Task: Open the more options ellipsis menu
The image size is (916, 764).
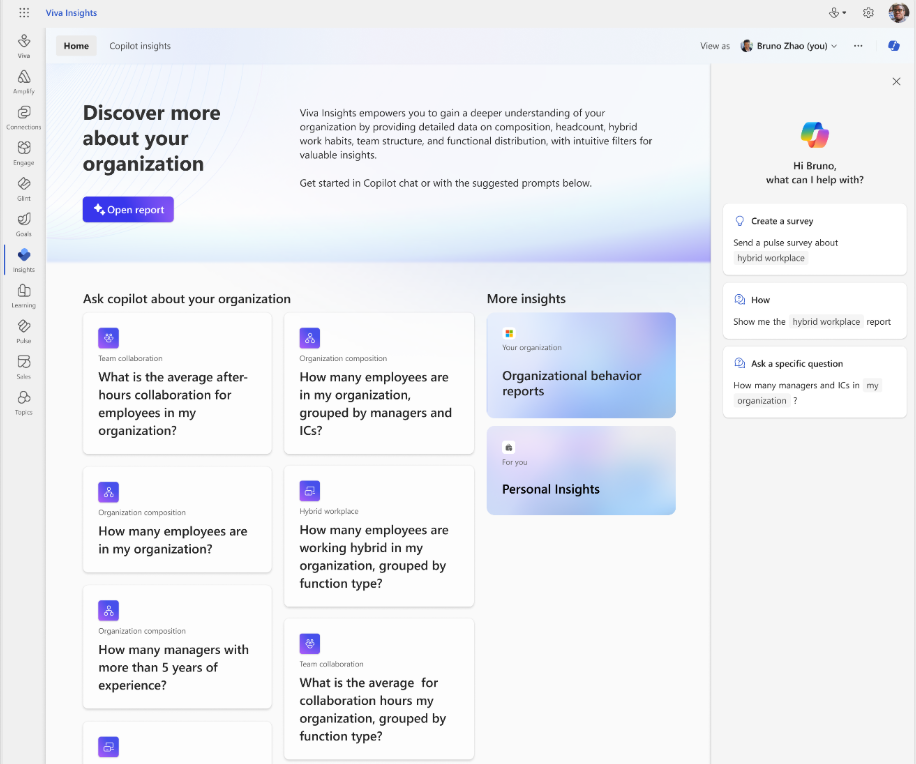Action: 858,46
